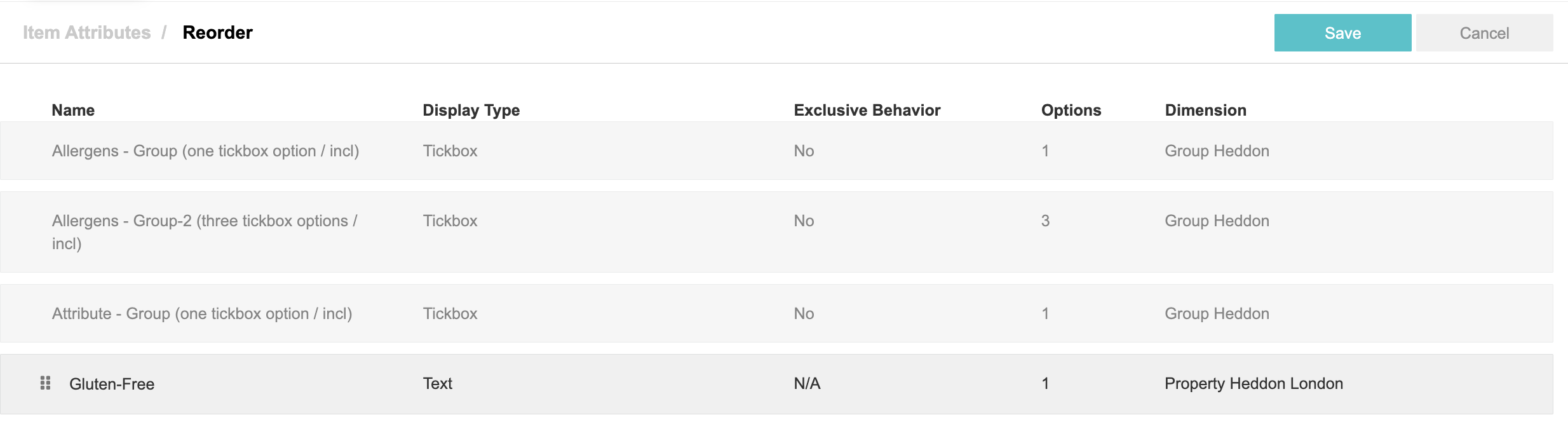1568x422 pixels.
Task: Click the Display Type column header
Action: coord(471,110)
